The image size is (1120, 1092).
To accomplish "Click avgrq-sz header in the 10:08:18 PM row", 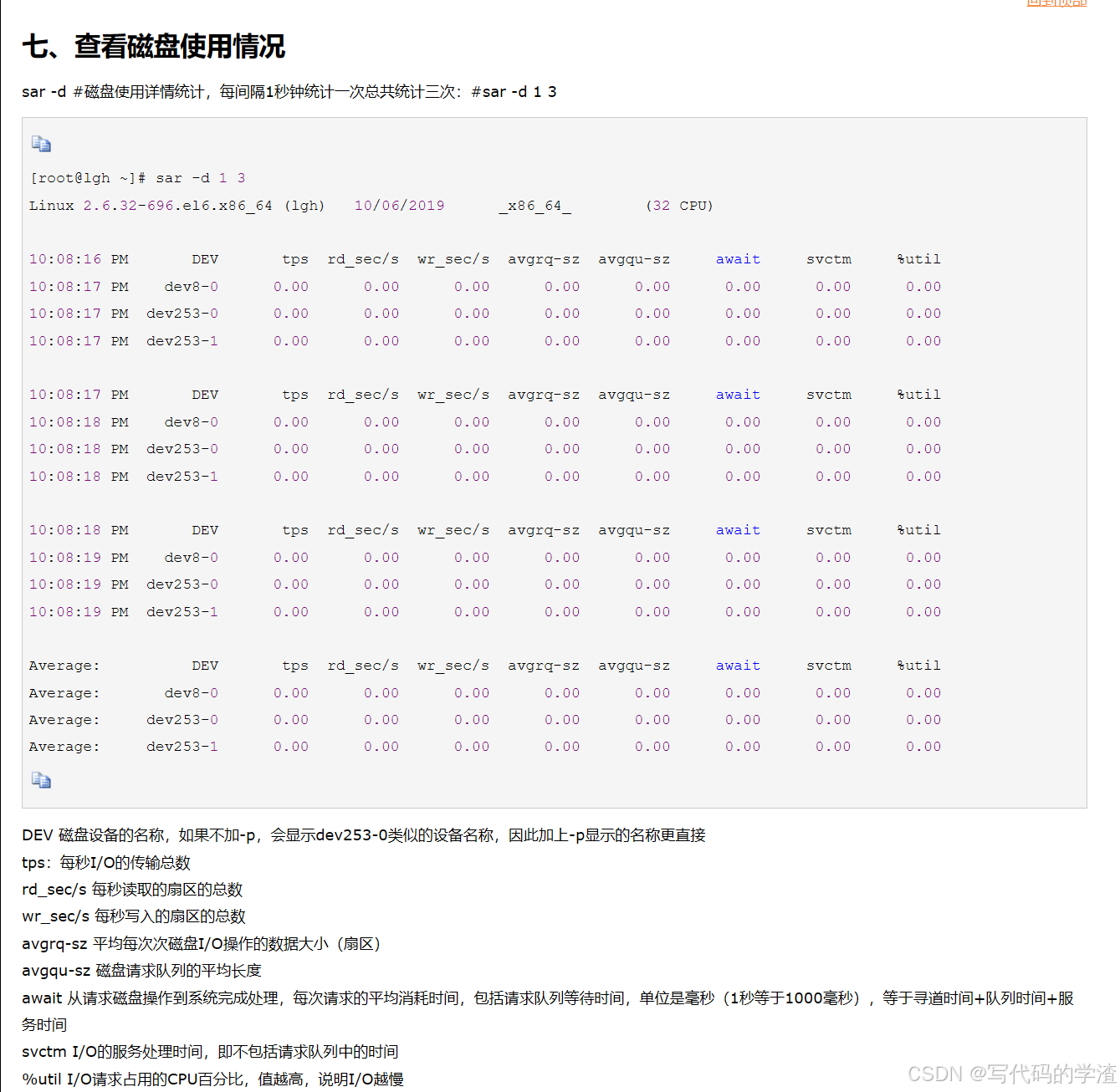I will 544,530.
